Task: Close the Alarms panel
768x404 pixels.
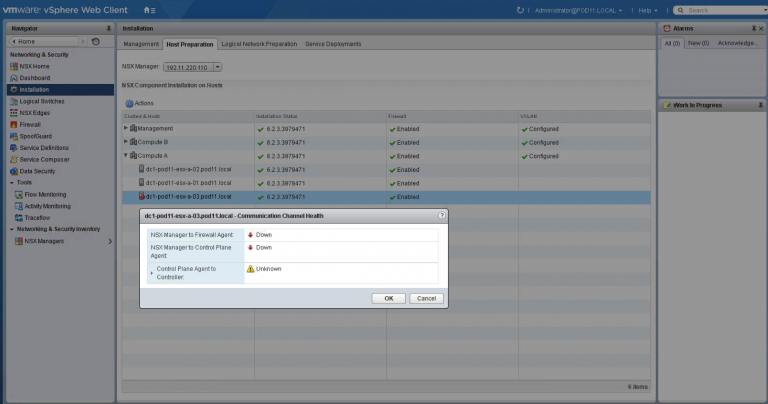Action: (761, 28)
